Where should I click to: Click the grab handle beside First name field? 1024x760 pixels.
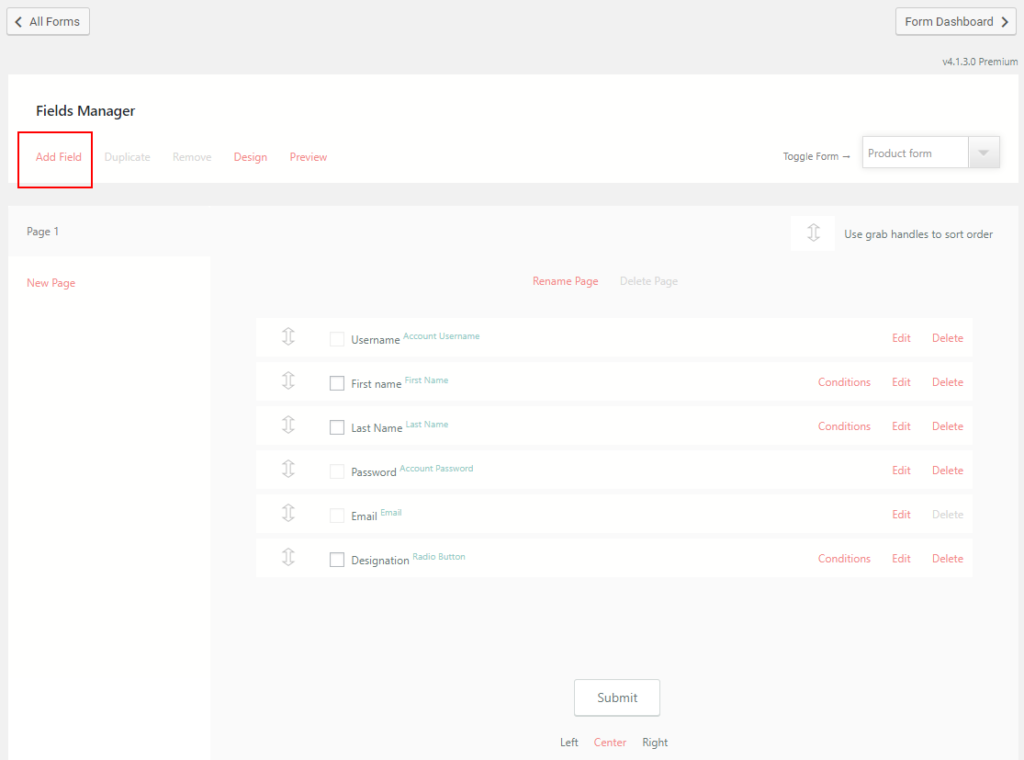pos(288,382)
